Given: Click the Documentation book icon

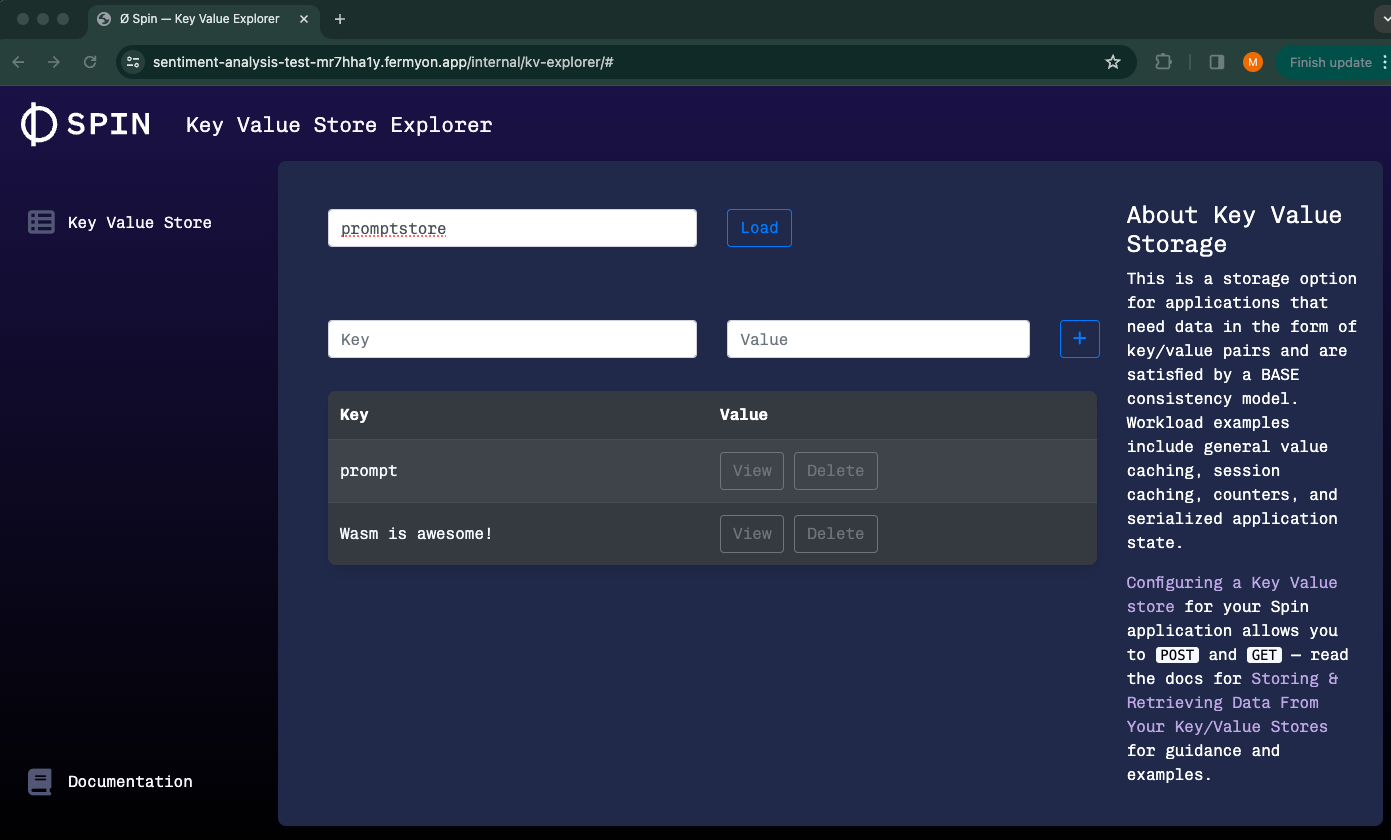Looking at the screenshot, I should (40, 781).
